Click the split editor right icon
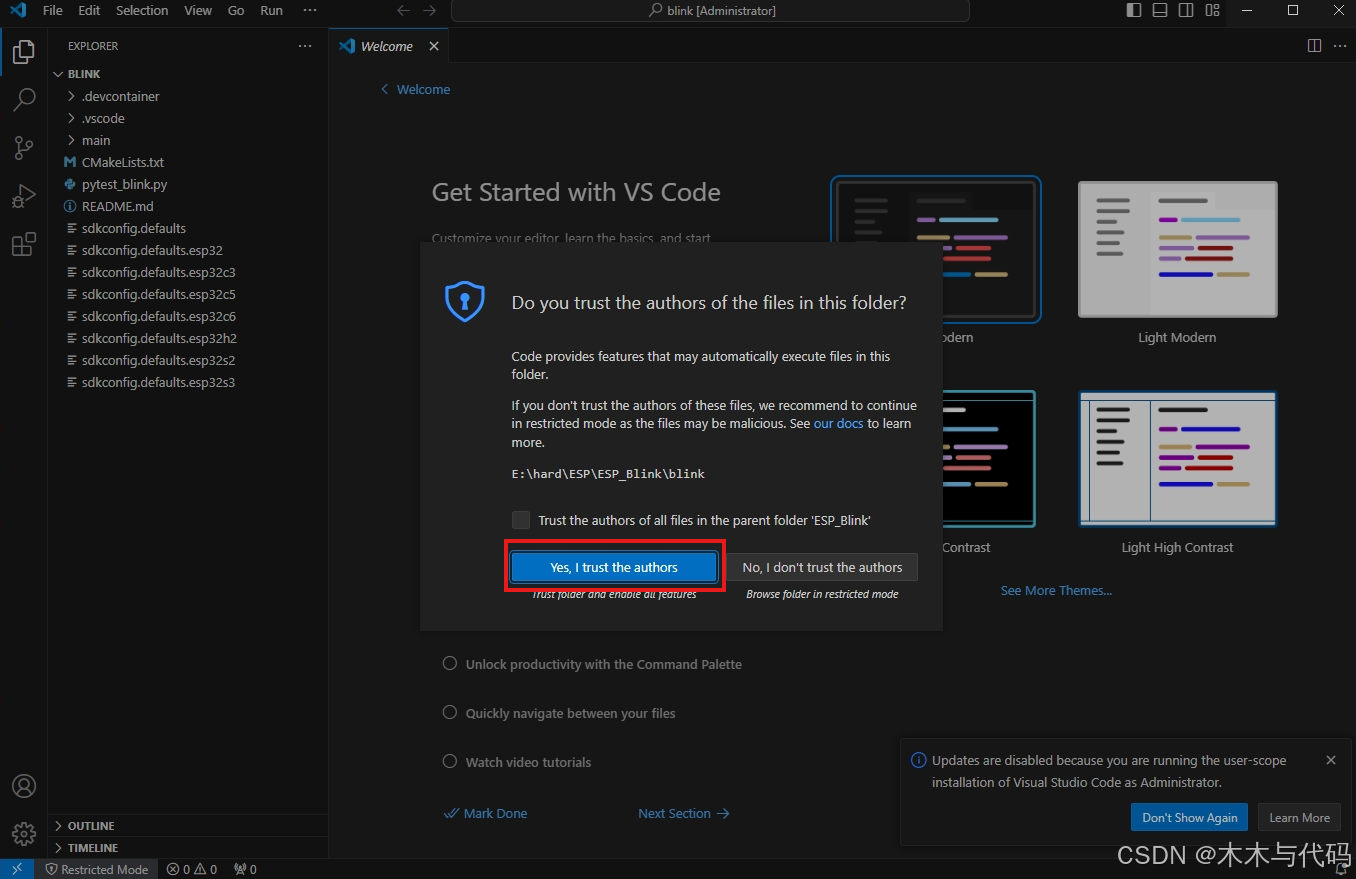The height and width of the screenshot is (879, 1356). pyautogui.click(x=1314, y=46)
